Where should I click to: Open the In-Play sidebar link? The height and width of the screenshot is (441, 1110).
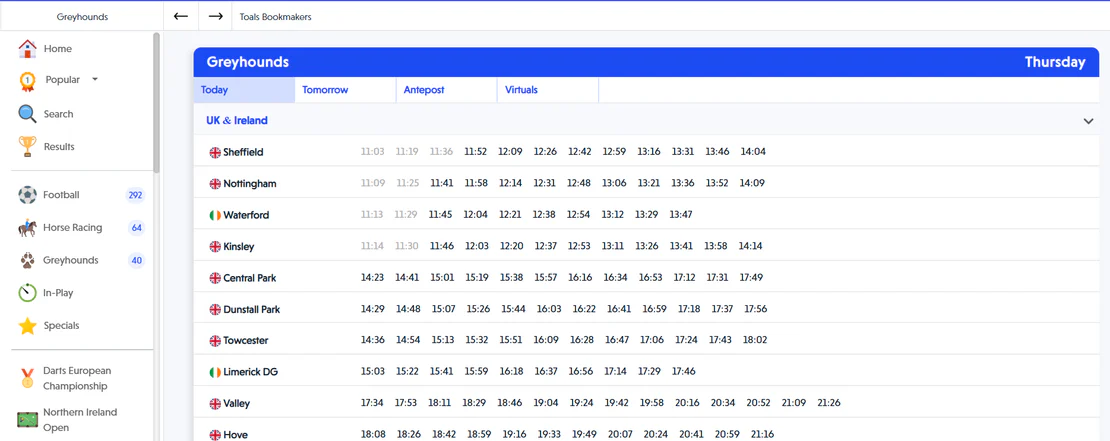[58, 293]
